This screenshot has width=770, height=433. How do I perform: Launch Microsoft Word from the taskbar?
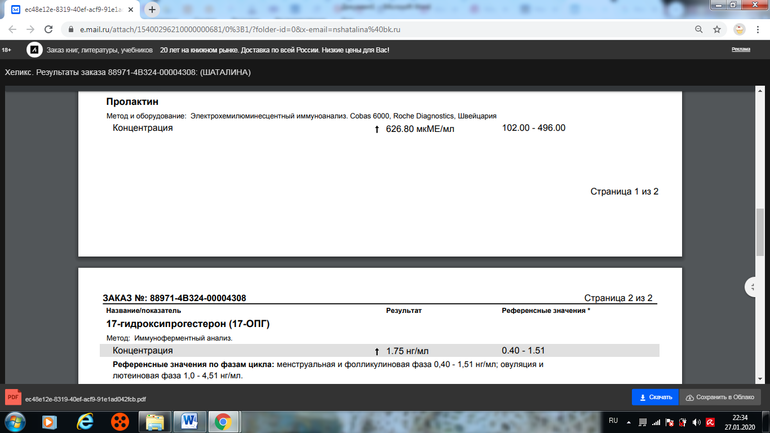click(x=188, y=422)
